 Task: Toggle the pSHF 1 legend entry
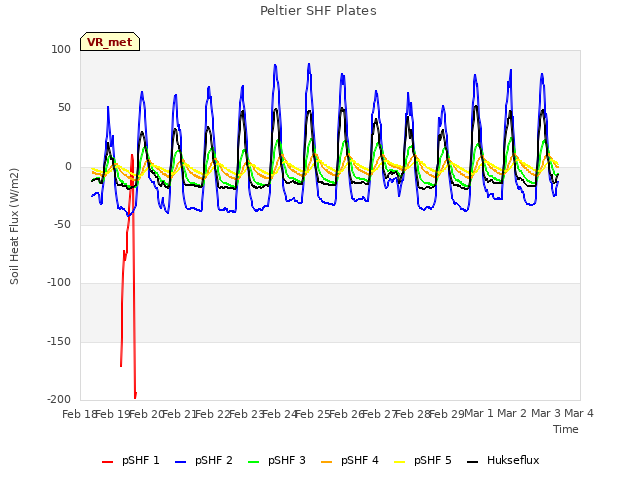pyautogui.click(x=131, y=461)
